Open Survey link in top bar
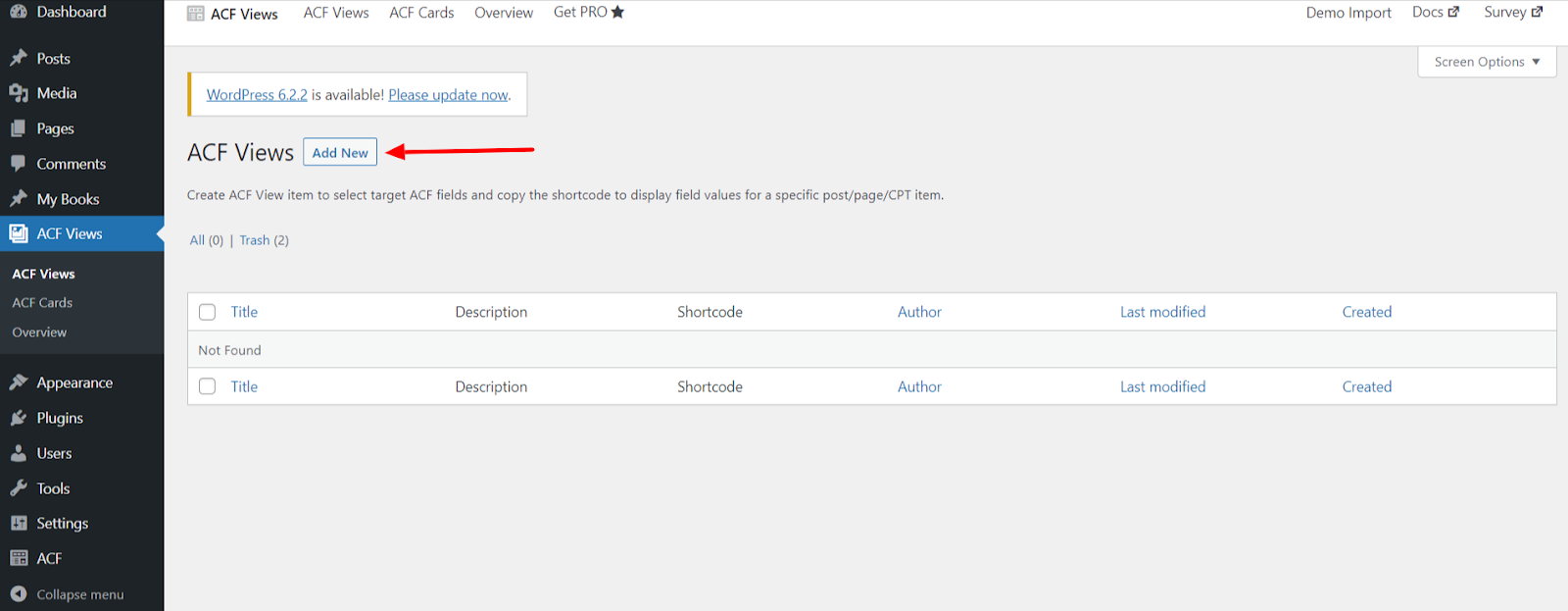This screenshot has height=611, width=1568. click(1513, 13)
